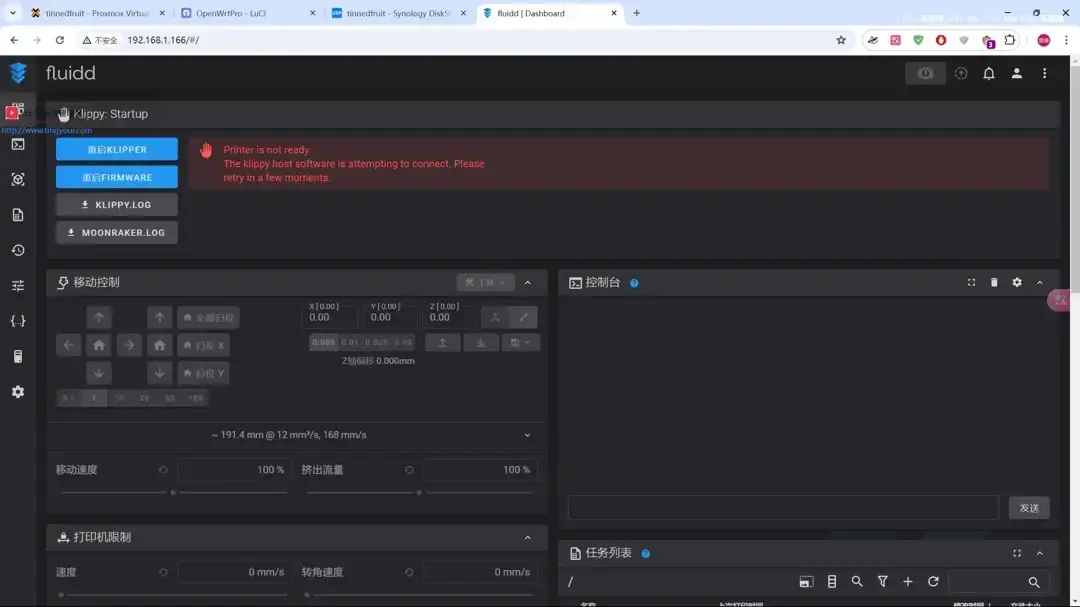This screenshot has width=1080, height=607.
Task: Open the browser extensions puzzle icon
Action: 1010,40
